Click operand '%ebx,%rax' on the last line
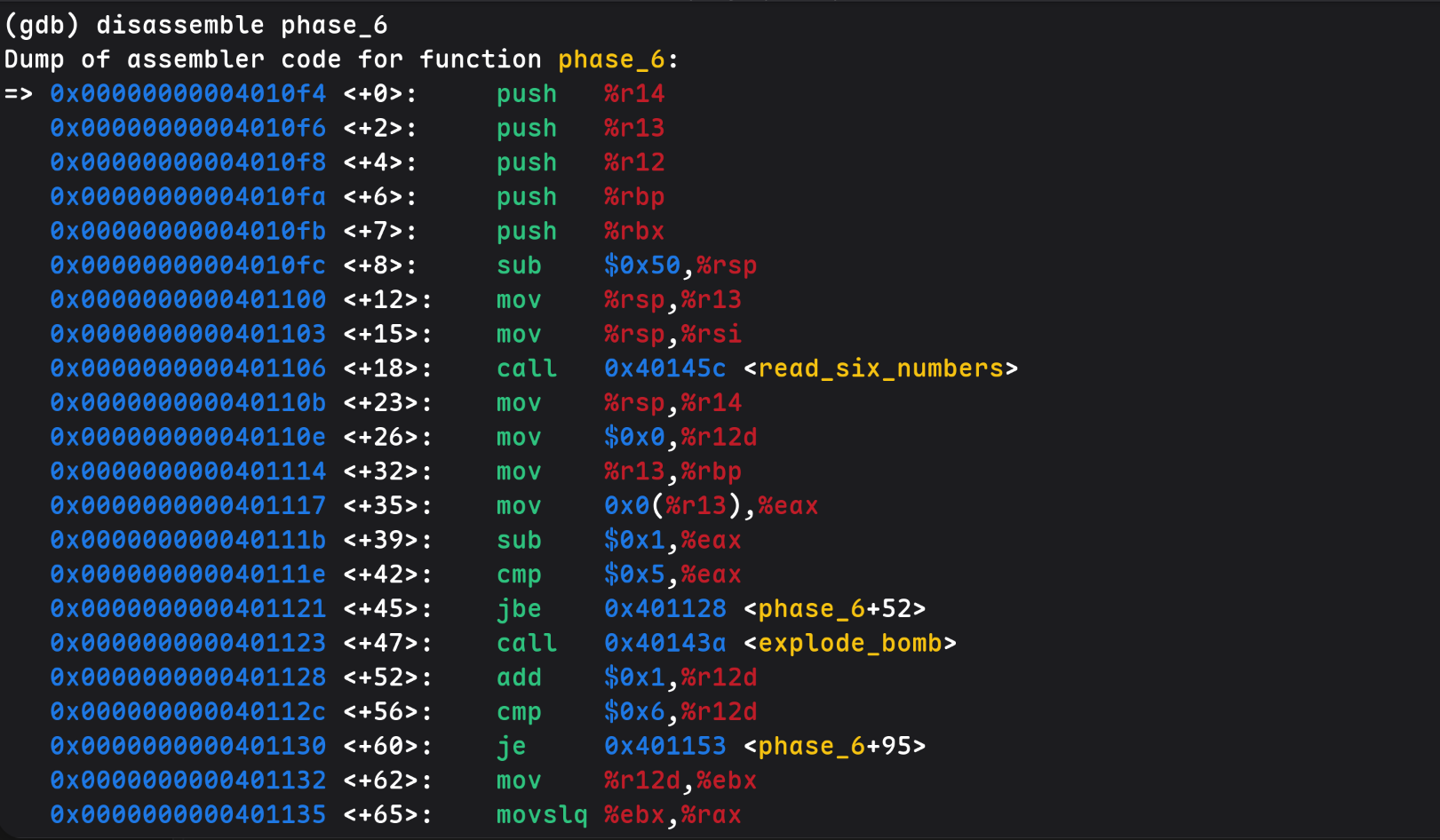1440x840 pixels. pos(672,815)
